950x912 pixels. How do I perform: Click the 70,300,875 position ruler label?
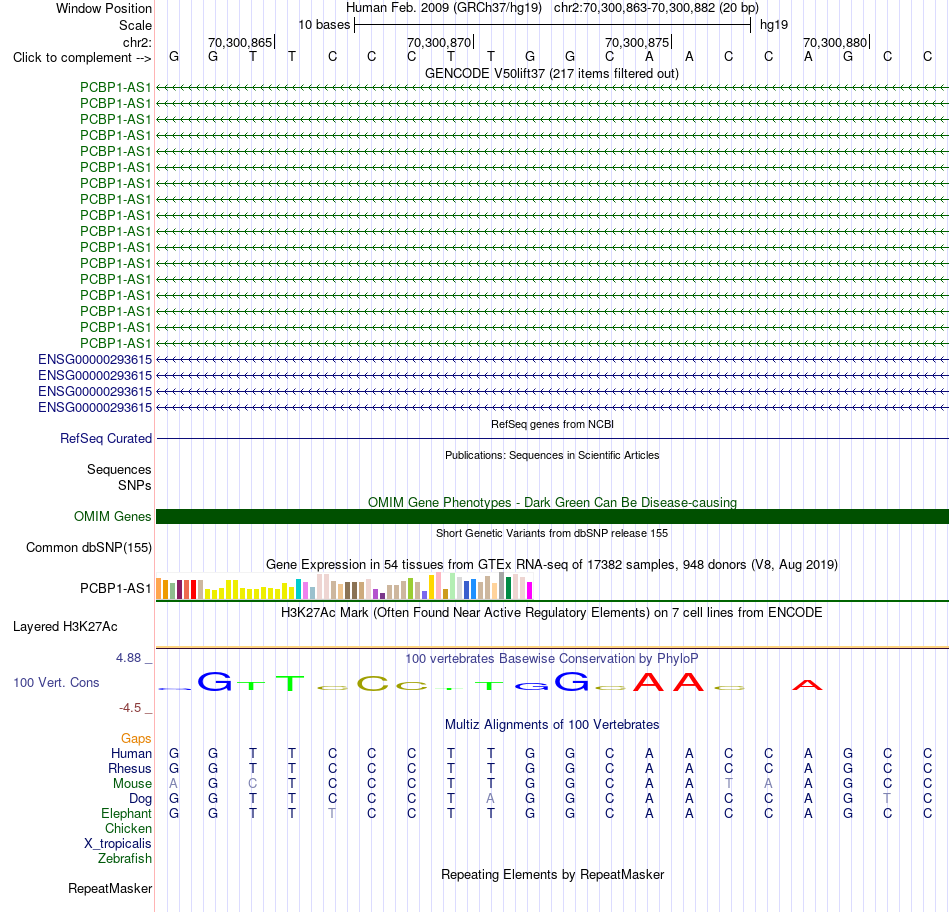(x=637, y=42)
